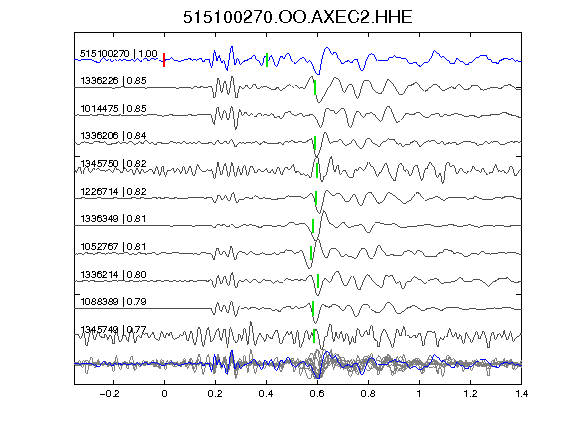Click green pick marker on trace 1336226
Image resolution: width=576 pixels, height=432 pixels.
pos(315,88)
